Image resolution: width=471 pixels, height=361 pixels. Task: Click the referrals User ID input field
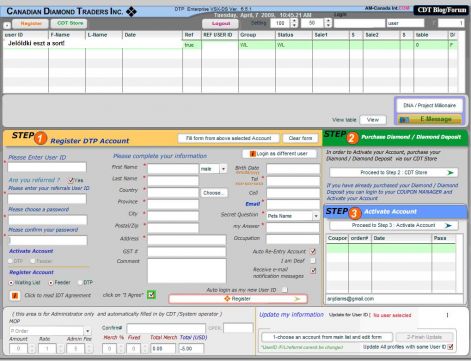[x=47, y=199]
